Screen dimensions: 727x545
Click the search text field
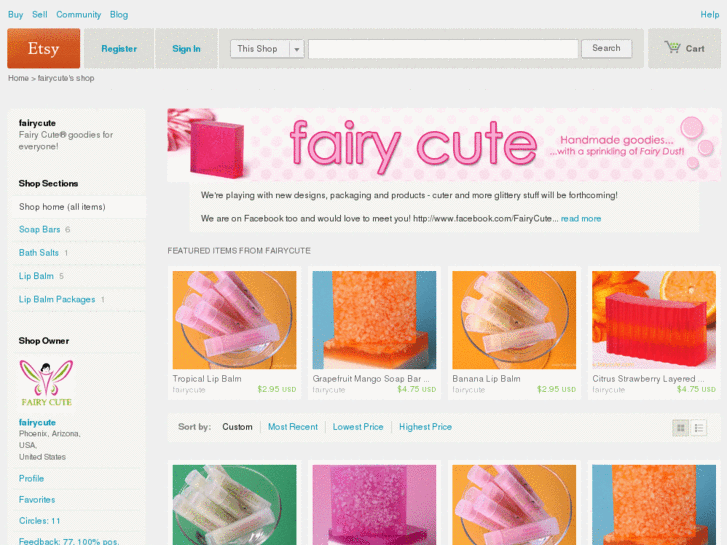(443, 49)
